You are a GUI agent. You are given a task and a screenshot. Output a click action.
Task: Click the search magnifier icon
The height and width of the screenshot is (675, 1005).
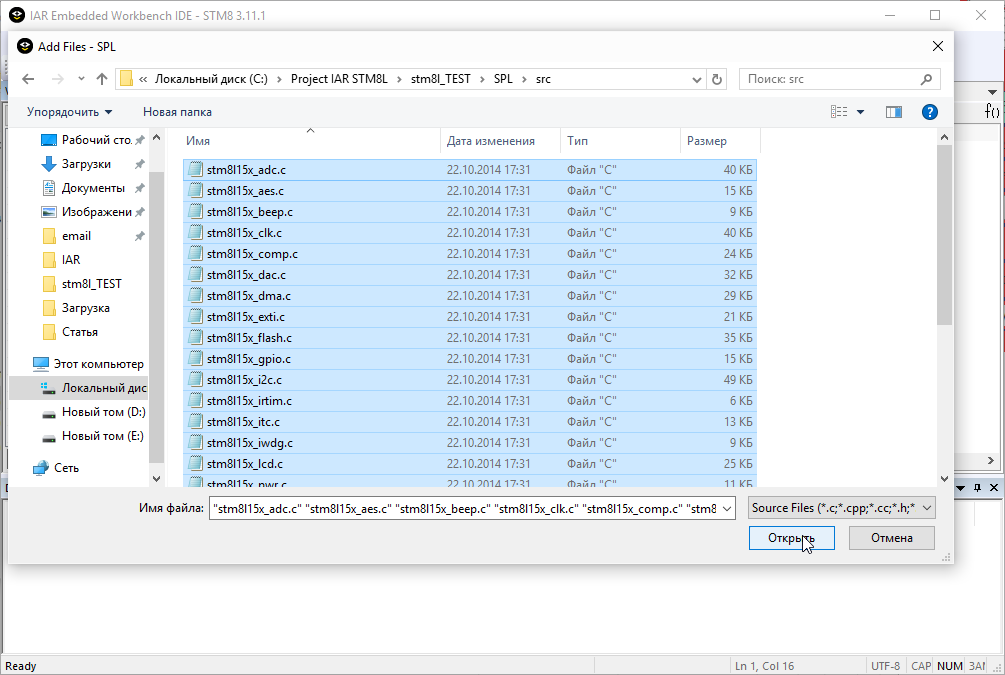click(x=926, y=79)
